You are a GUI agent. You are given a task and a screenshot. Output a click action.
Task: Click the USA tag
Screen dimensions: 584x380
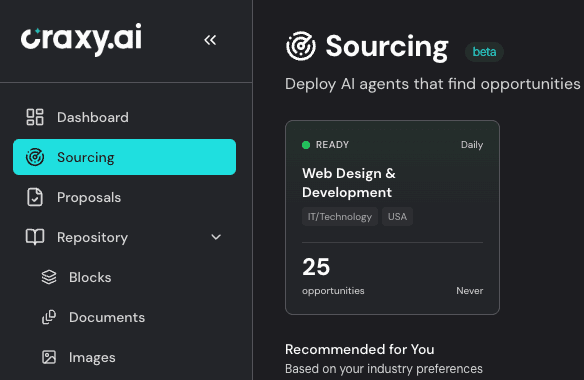397,216
